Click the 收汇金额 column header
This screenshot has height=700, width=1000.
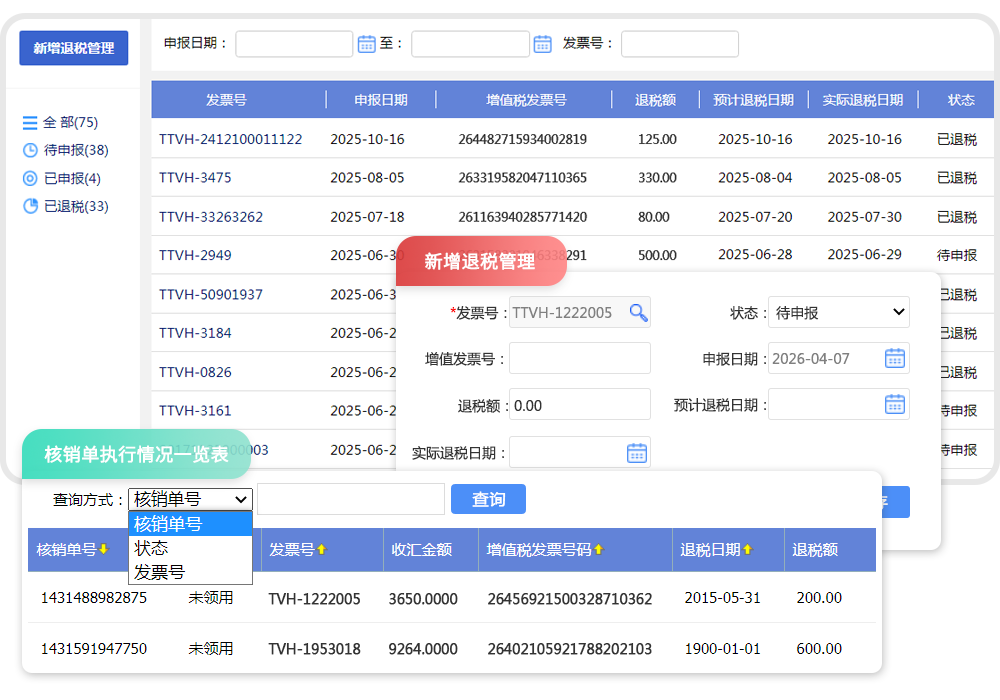(422, 550)
